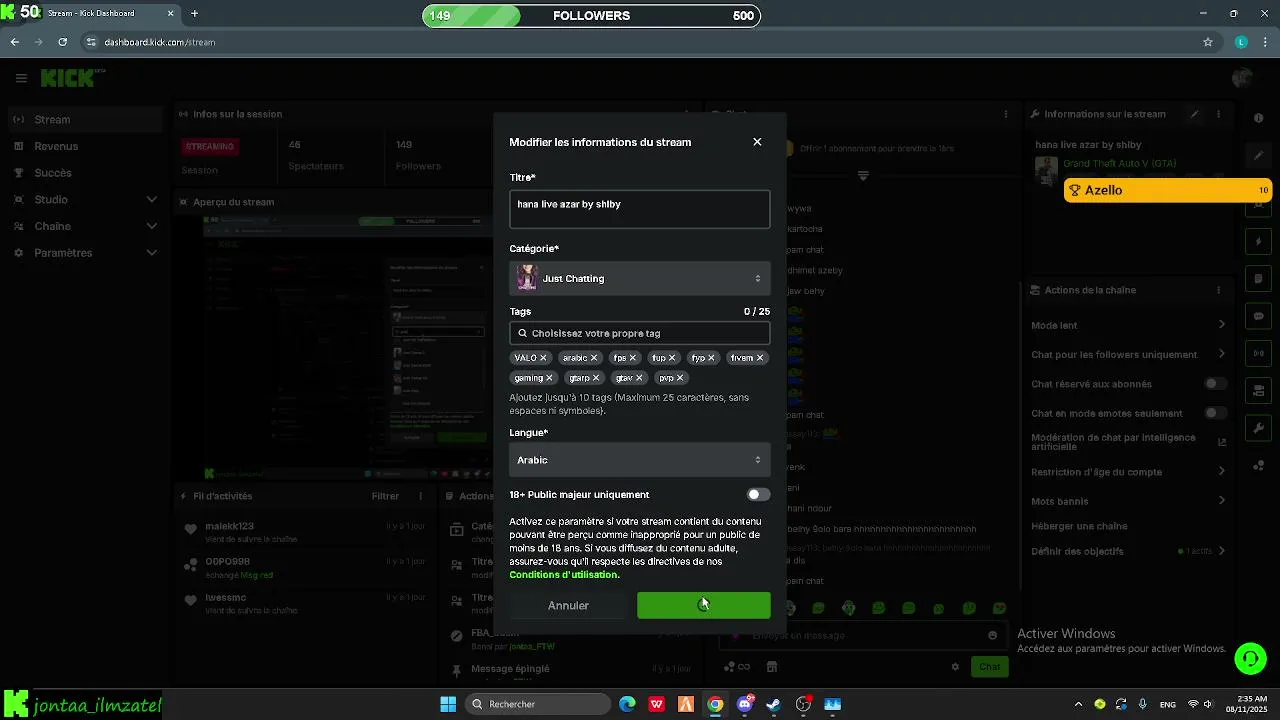
Task: Open chat settings gear icon
Action: tap(955, 667)
